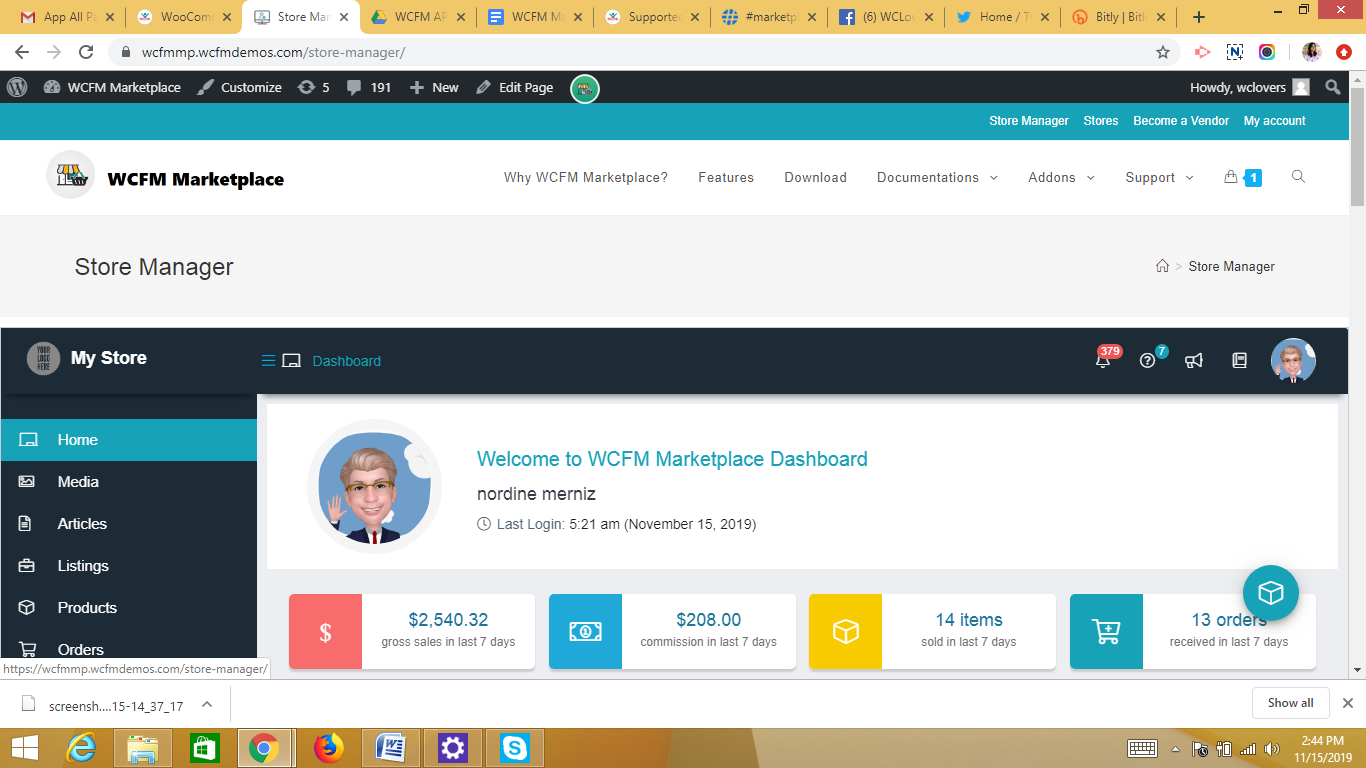This screenshot has height=768, width=1366.
Task: Open updates indicator showing 5
Action: [313, 87]
